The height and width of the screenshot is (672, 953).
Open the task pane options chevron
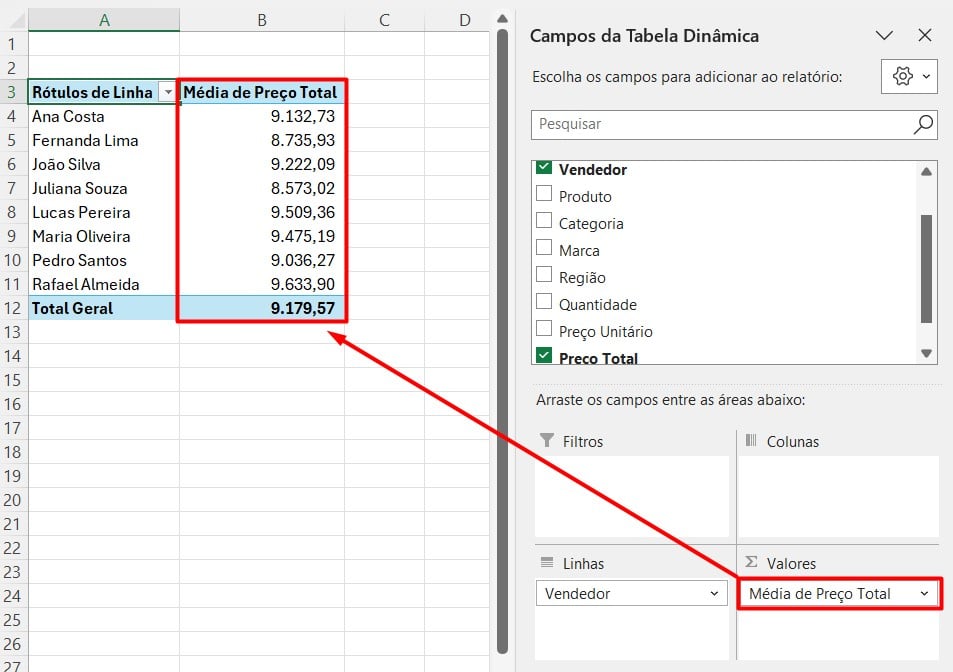point(884,35)
